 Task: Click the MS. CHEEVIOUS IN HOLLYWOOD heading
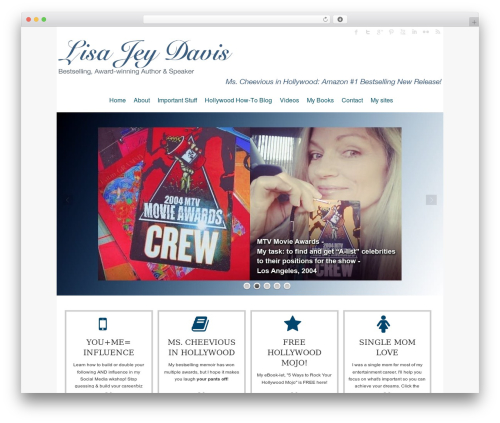[x=201, y=347]
